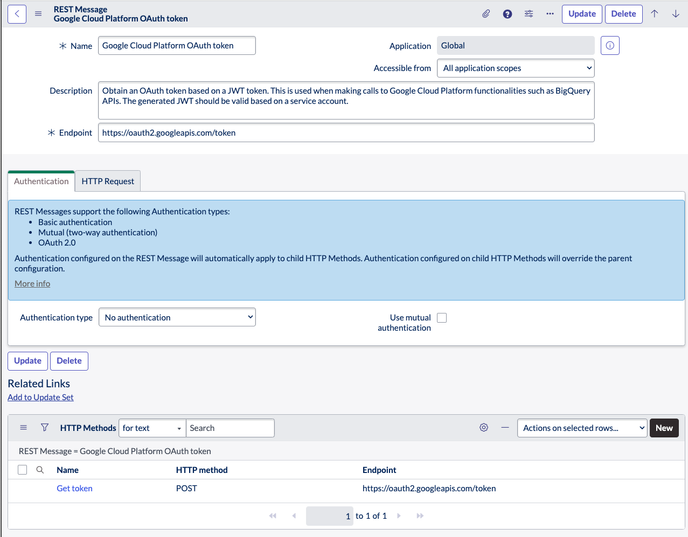
Task: Open HTTP Methods list menu icon
Action: 24,428
